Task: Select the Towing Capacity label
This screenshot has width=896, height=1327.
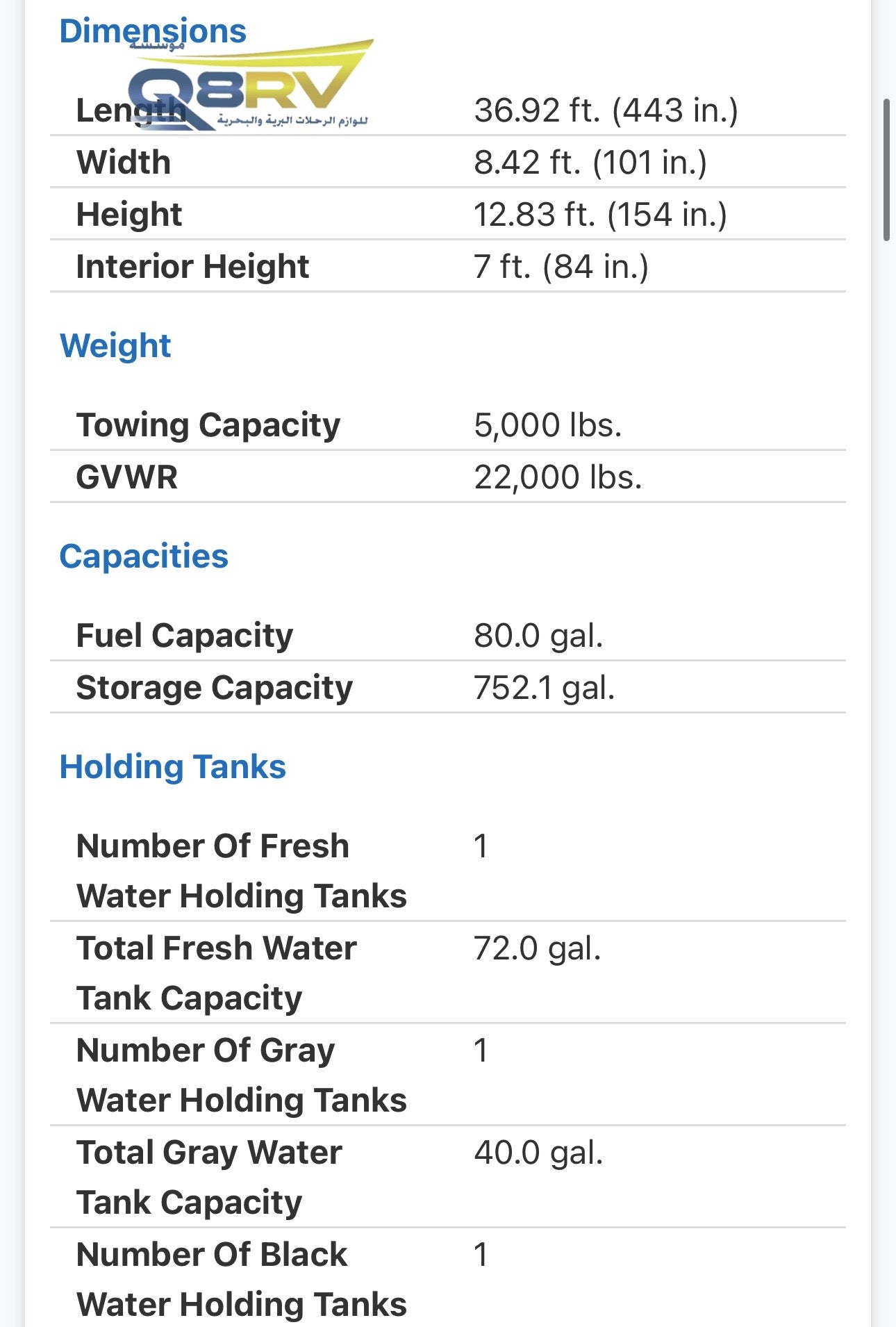Action: (x=208, y=425)
